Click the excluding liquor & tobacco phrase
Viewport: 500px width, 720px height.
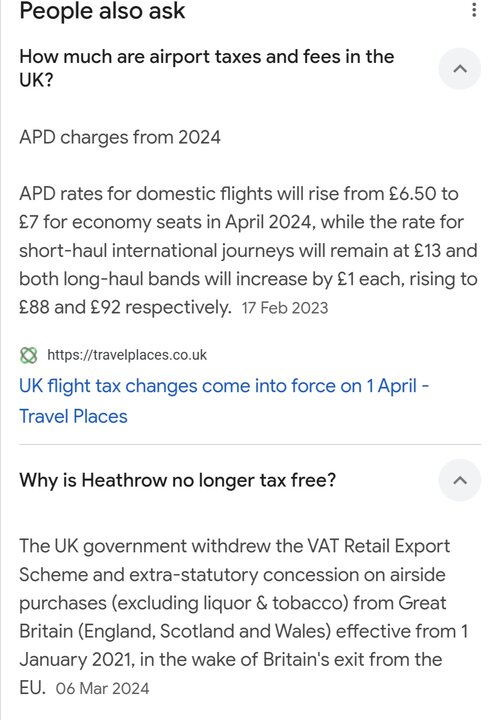point(230,603)
